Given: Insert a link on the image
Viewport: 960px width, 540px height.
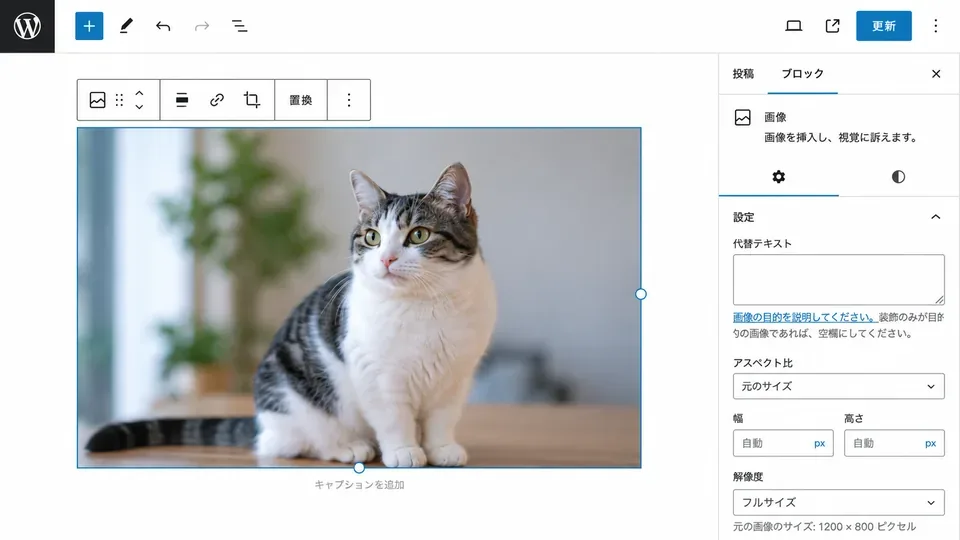Looking at the screenshot, I should (x=217, y=100).
